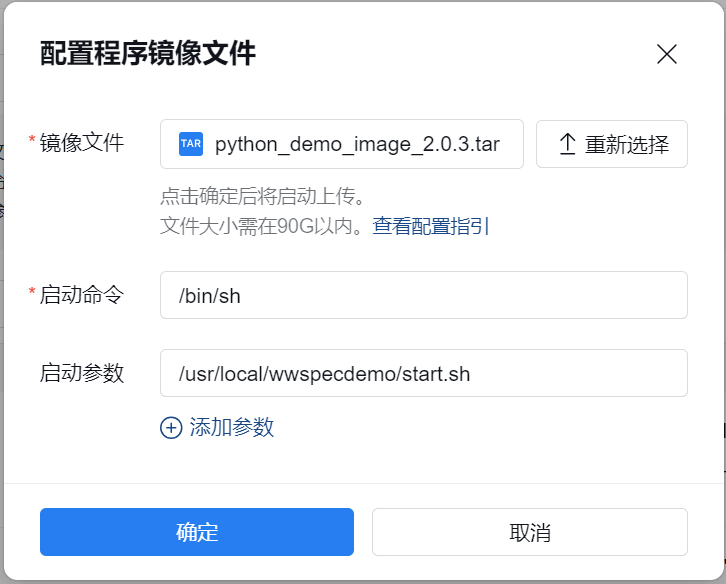Viewport: 726px width, 584px height.
Task: Close the 配置程序镜像文件 dialog
Action: click(x=667, y=54)
